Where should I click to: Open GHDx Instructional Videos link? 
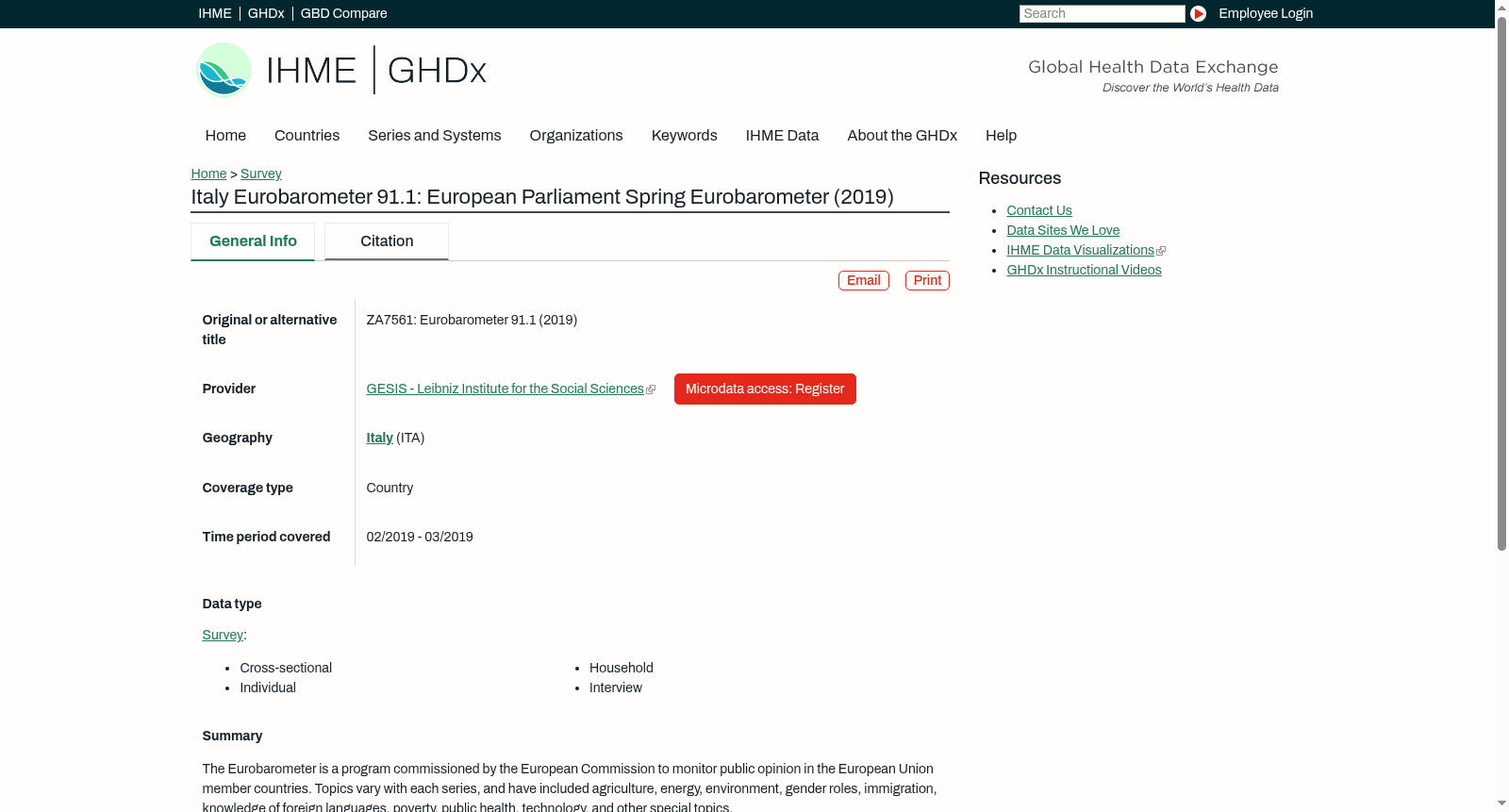[1084, 270]
